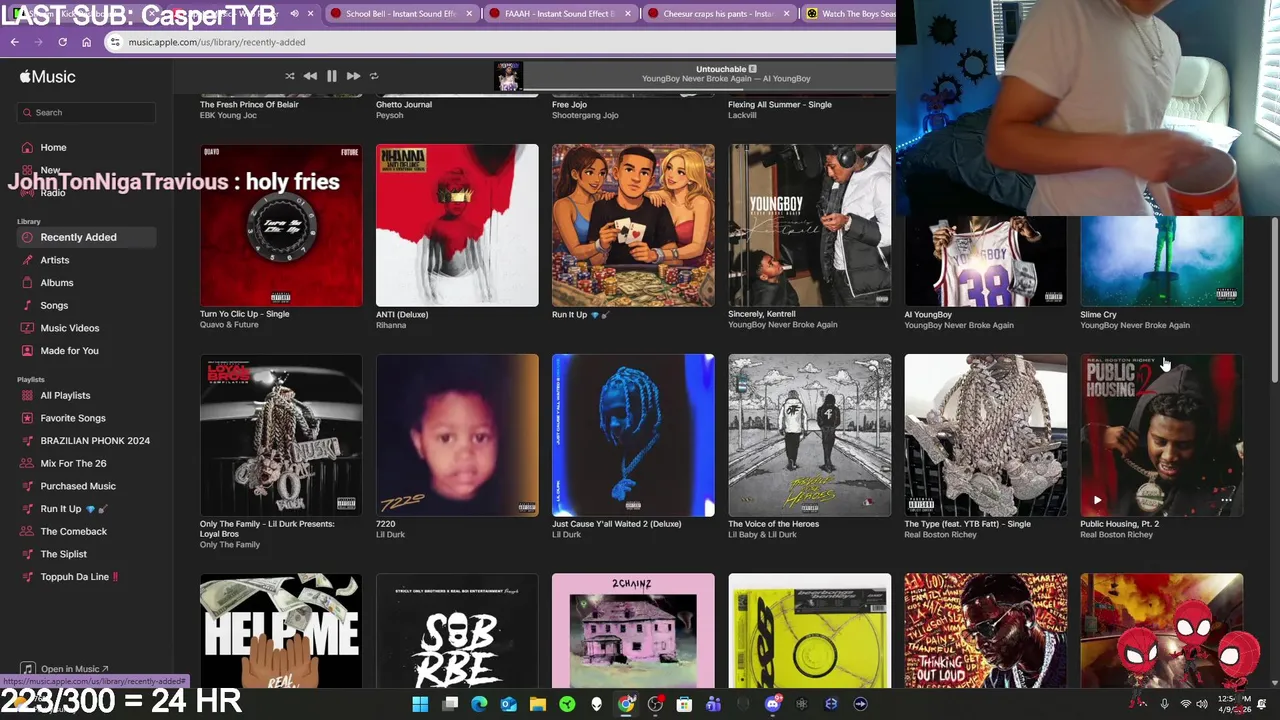Open Discord from the taskbar

pyautogui.click(x=772, y=704)
